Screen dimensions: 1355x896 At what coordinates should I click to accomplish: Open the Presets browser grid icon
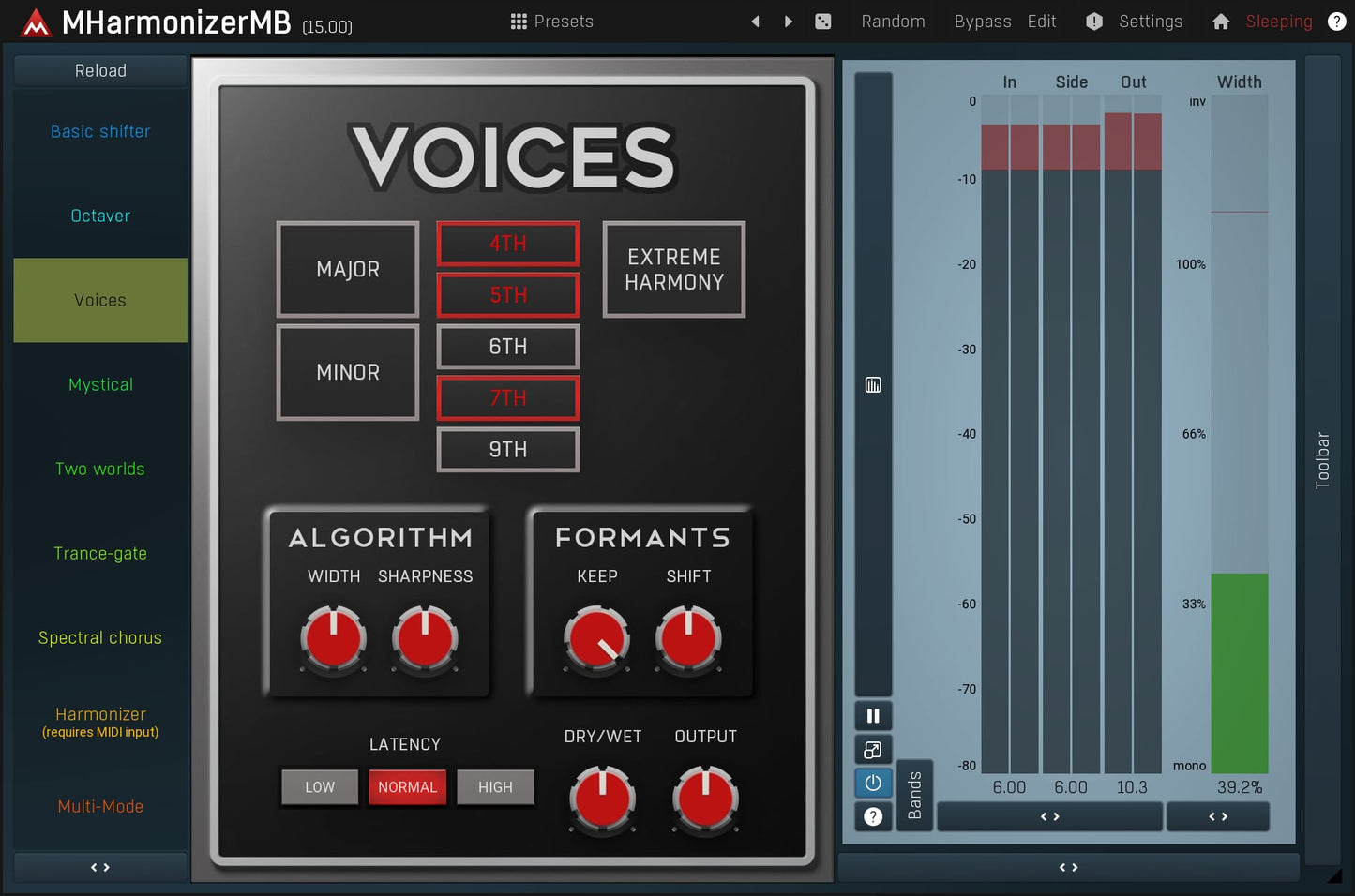tap(518, 21)
